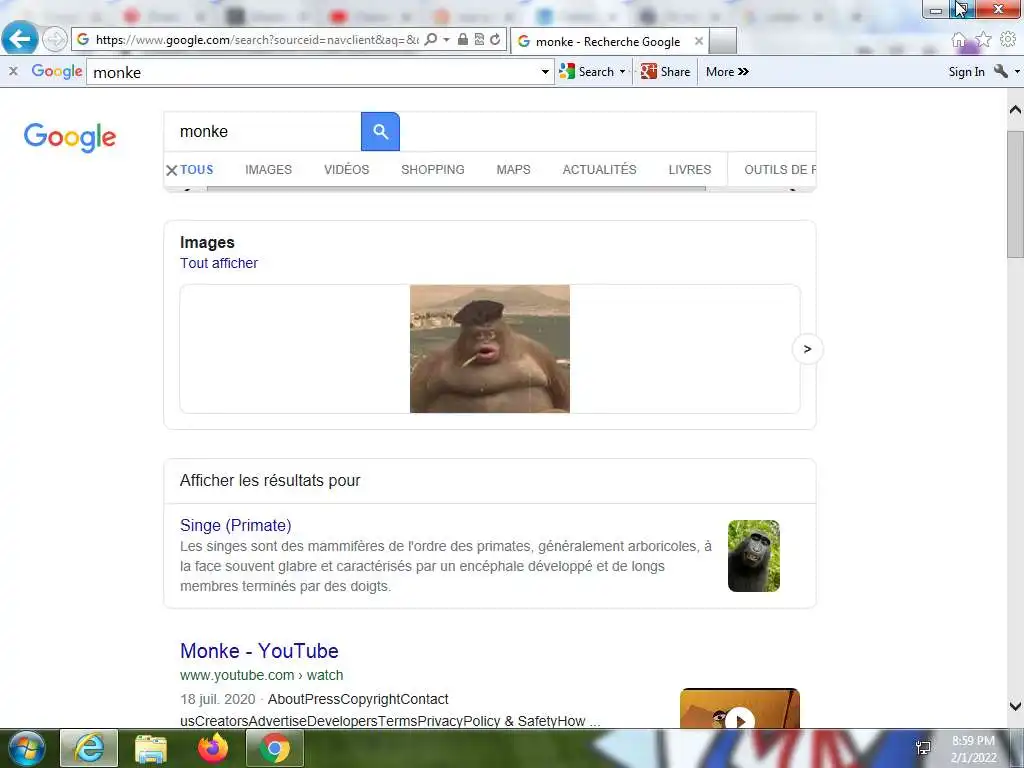Viewport: 1024px width, 768px height.
Task: Click Sign In on Google Toolbar
Action: [966, 72]
